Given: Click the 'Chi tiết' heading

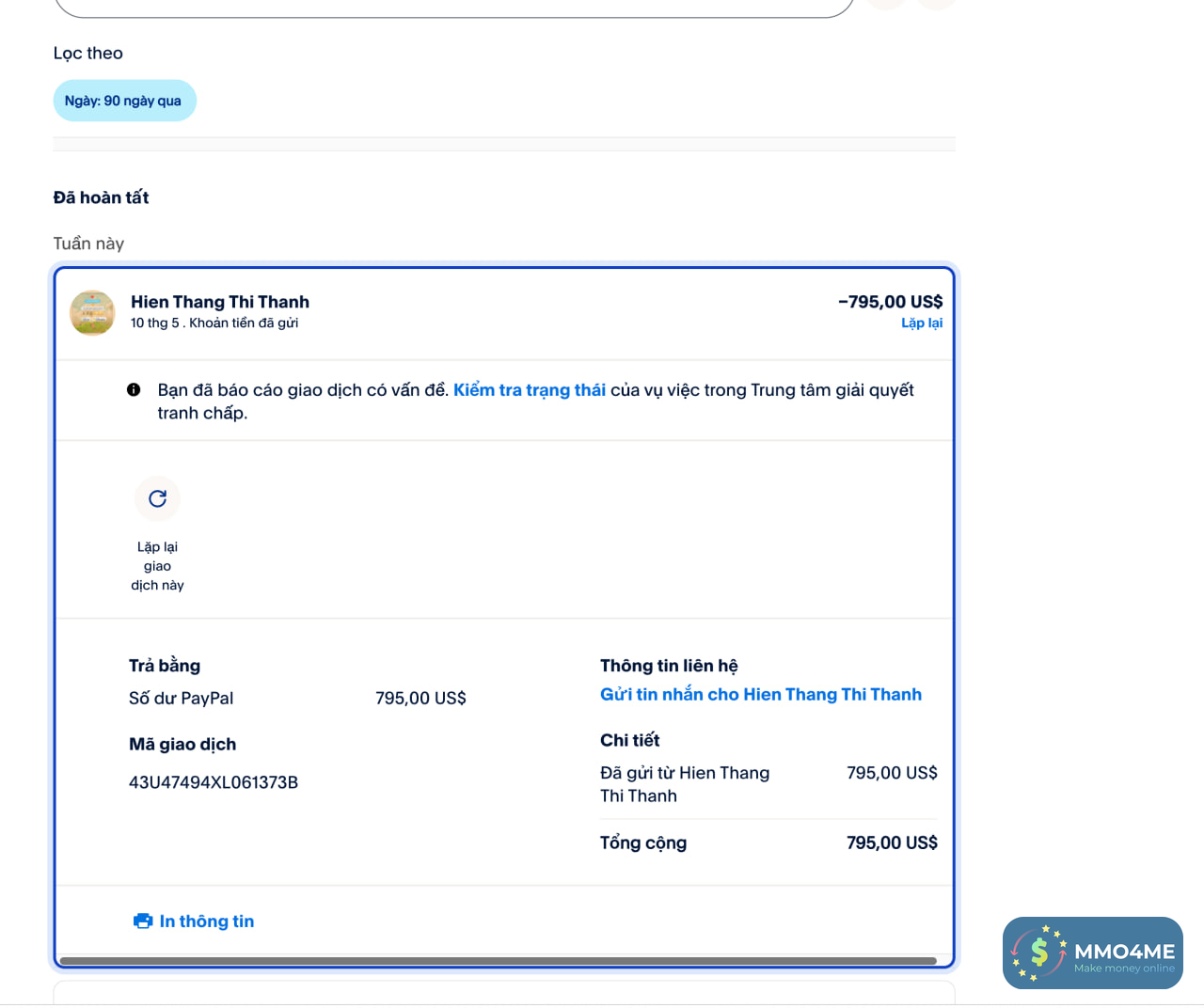Looking at the screenshot, I should (x=630, y=740).
